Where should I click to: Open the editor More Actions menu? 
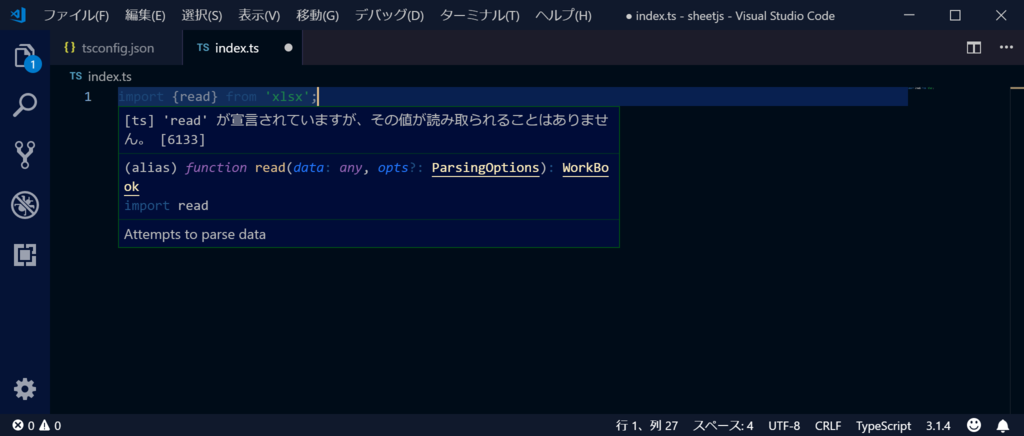(x=1005, y=48)
